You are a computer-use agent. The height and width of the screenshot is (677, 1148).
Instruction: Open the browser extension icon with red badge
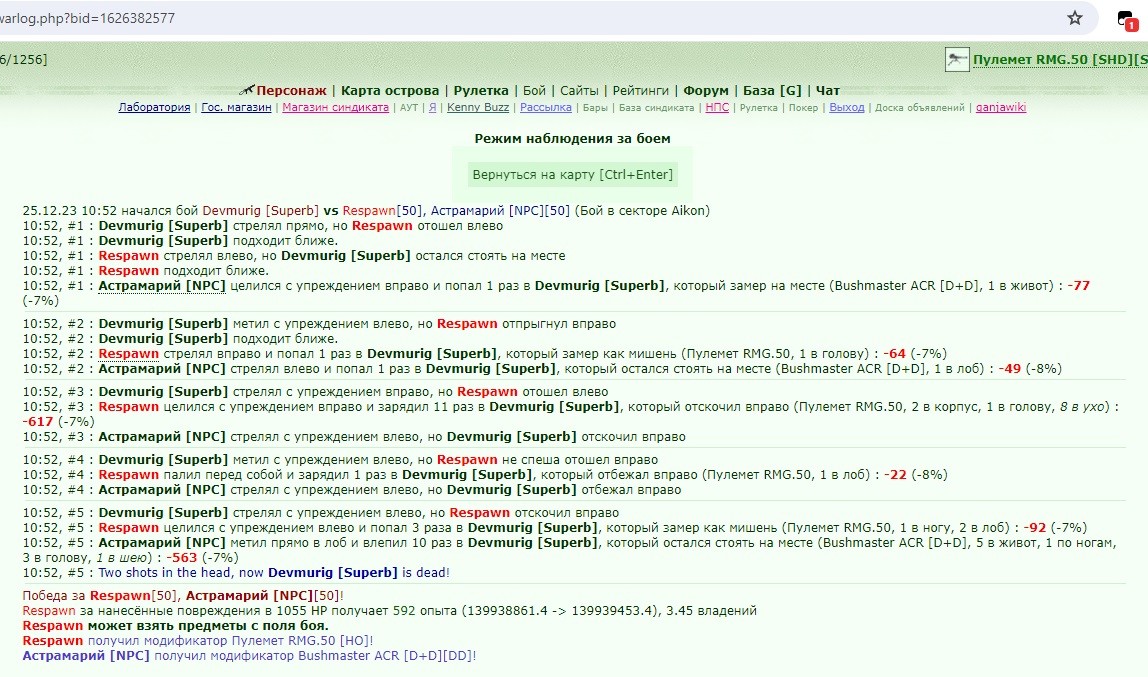tap(1128, 19)
